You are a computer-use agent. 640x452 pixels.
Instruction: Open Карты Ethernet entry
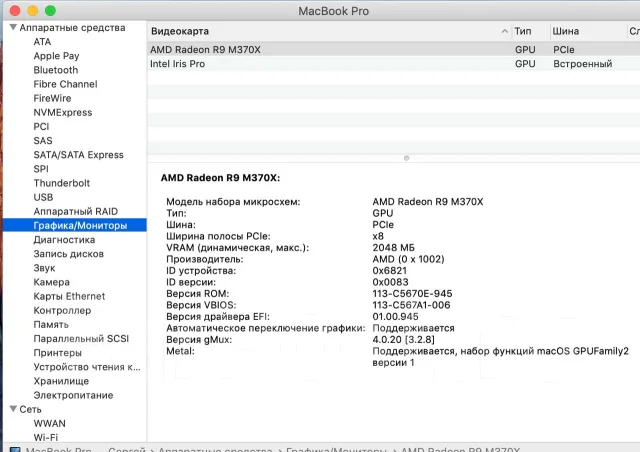[69, 296]
